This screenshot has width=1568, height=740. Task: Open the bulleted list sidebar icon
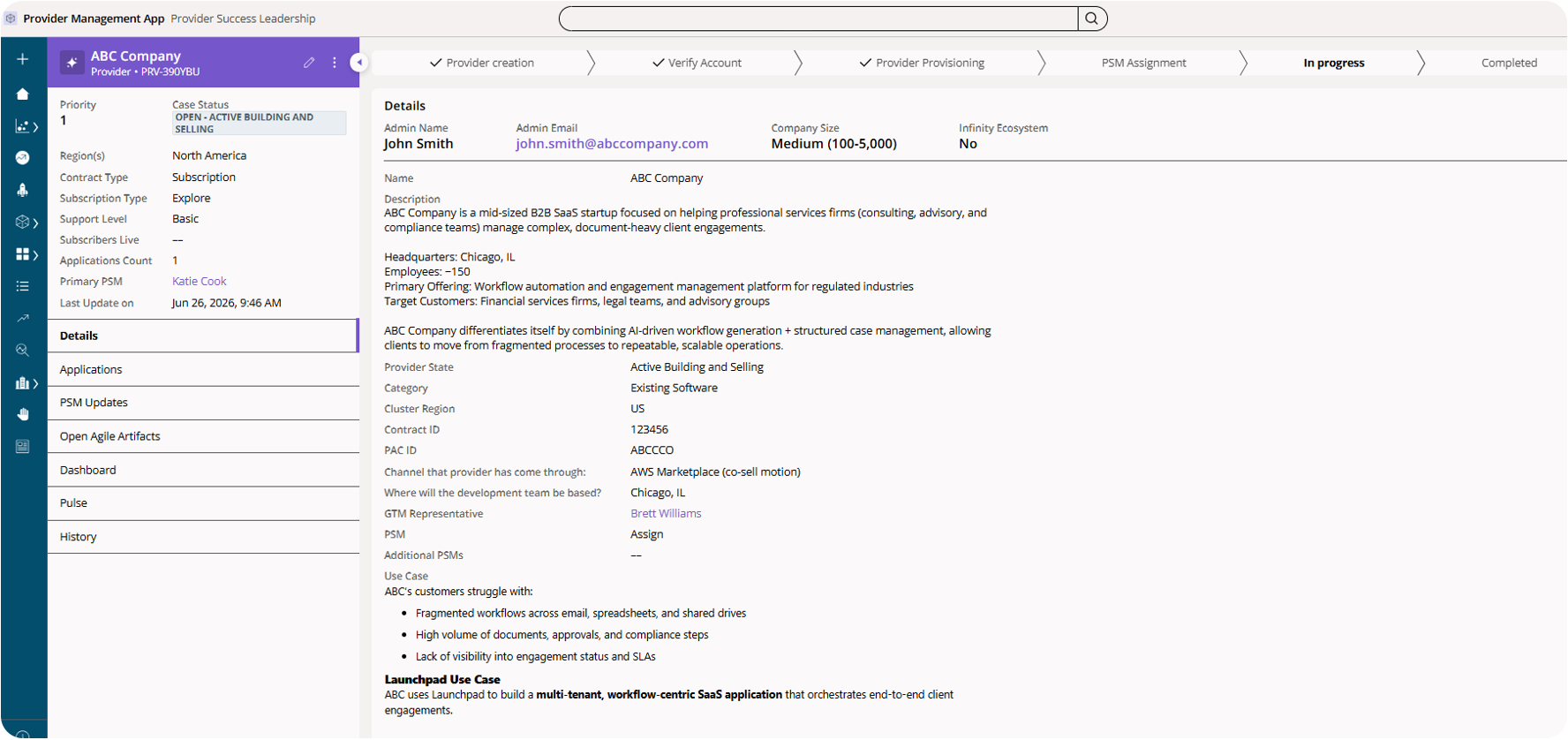[23, 286]
